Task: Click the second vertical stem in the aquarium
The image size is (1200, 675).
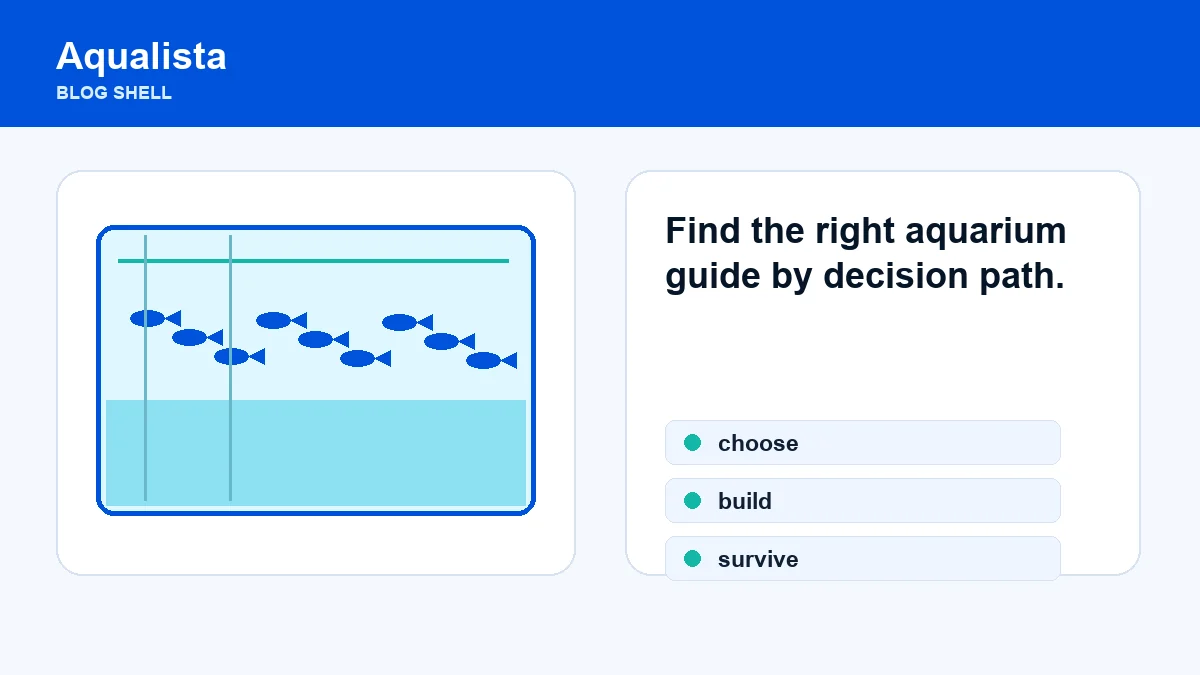Action: 230,368
